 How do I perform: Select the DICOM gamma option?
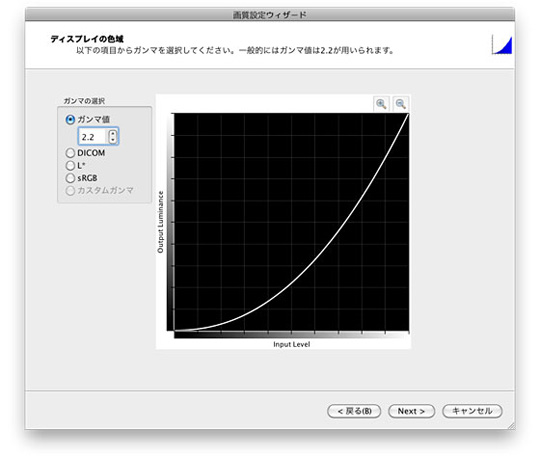point(70,153)
